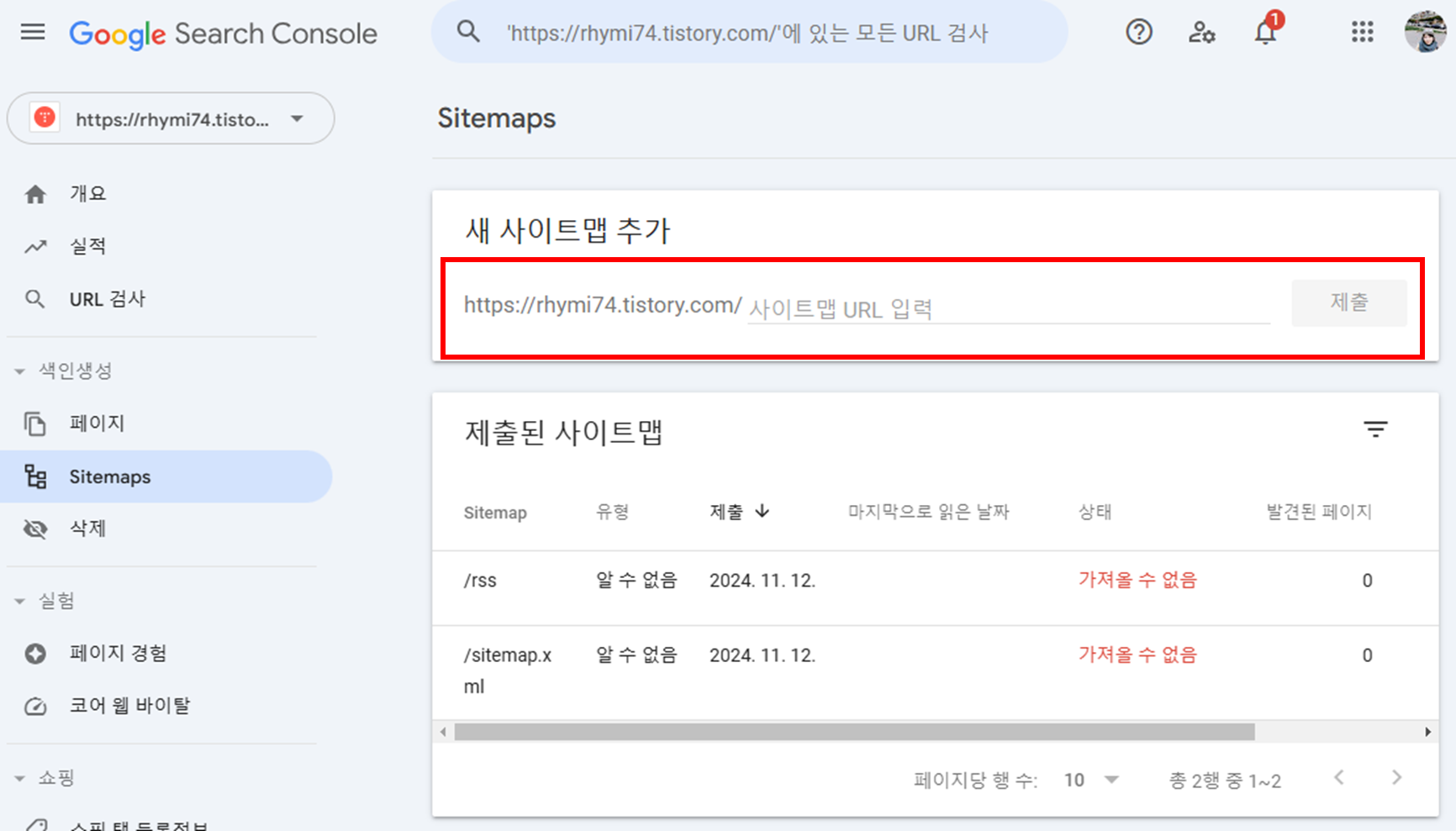Click the pages icon next to 페이지
This screenshot has height=831, width=1456.
pyautogui.click(x=35, y=423)
